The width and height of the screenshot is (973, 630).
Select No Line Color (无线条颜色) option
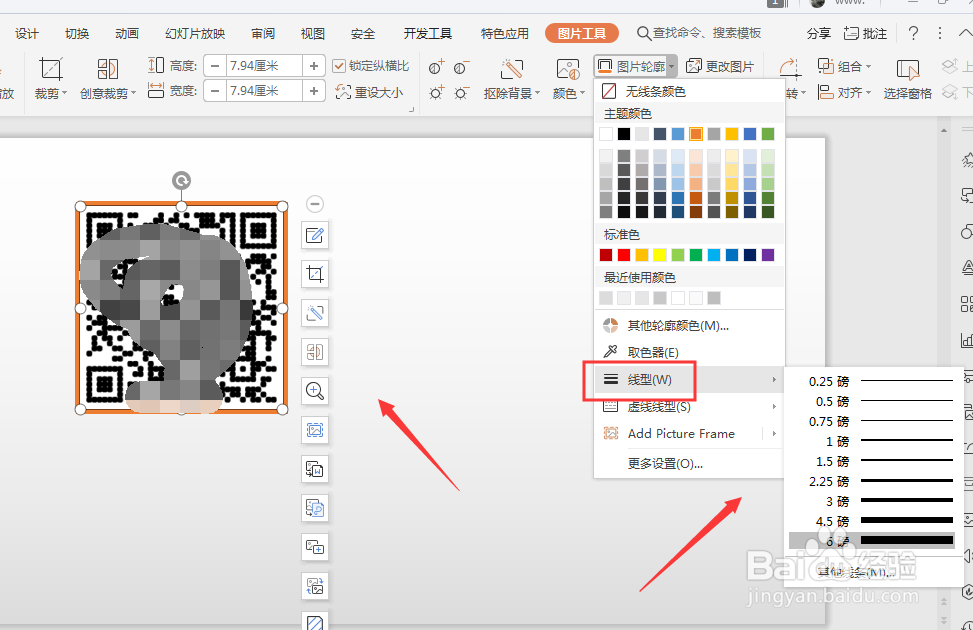(689, 92)
